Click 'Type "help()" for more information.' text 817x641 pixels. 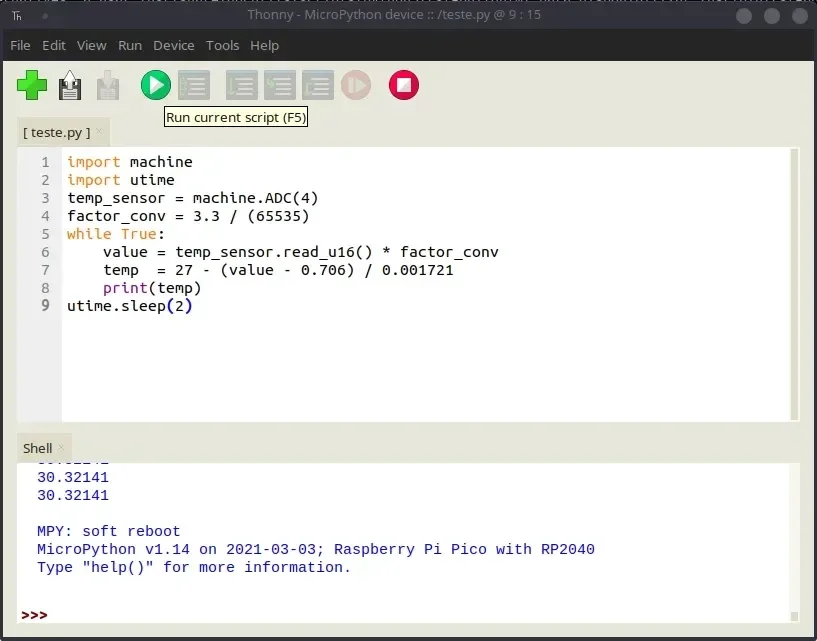194,568
